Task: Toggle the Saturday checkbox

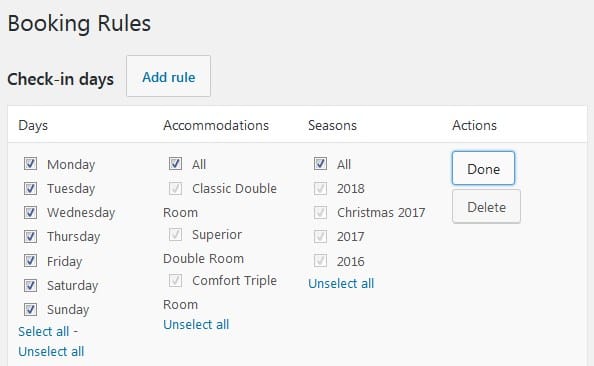Action: pyautogui.click(x=30, y=285)
